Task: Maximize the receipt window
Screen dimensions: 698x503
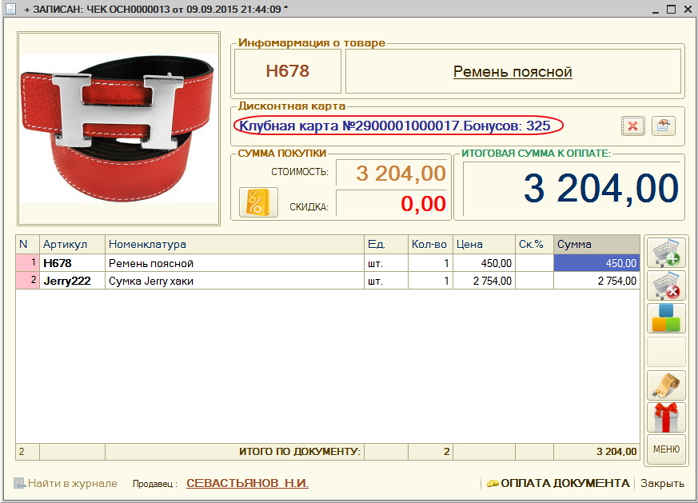Action: coord(671,9)
